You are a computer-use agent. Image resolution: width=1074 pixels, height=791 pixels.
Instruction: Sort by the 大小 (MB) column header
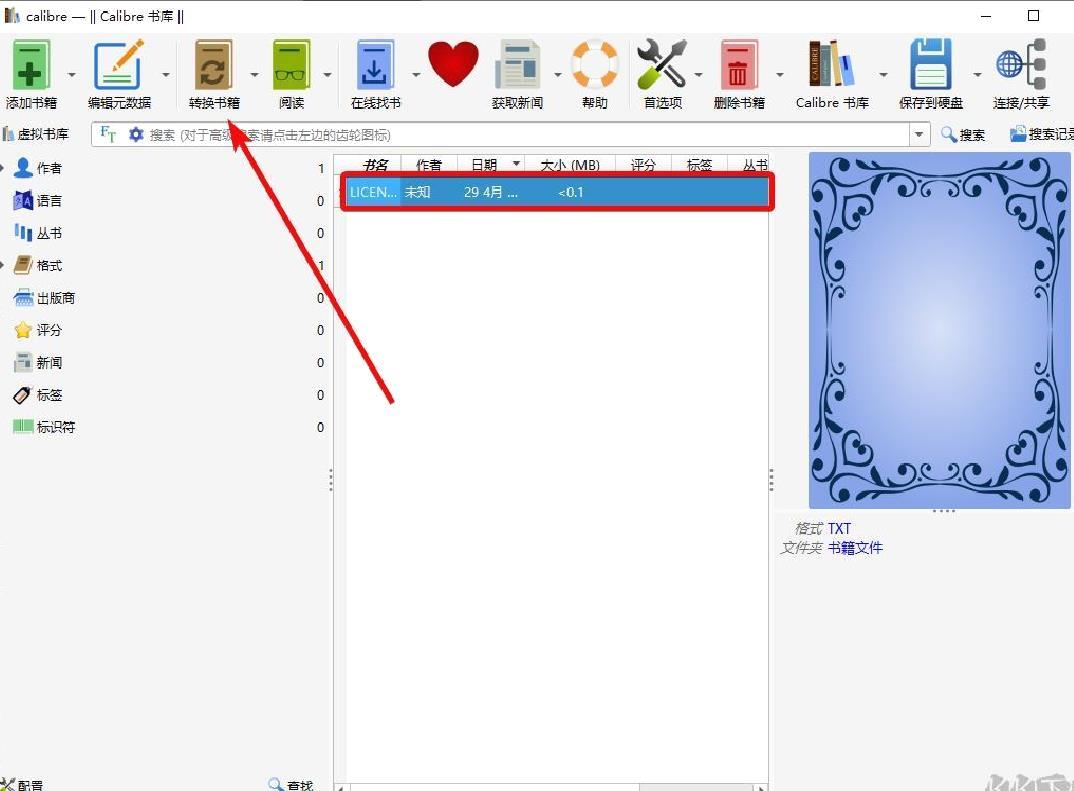click(570, 164)
